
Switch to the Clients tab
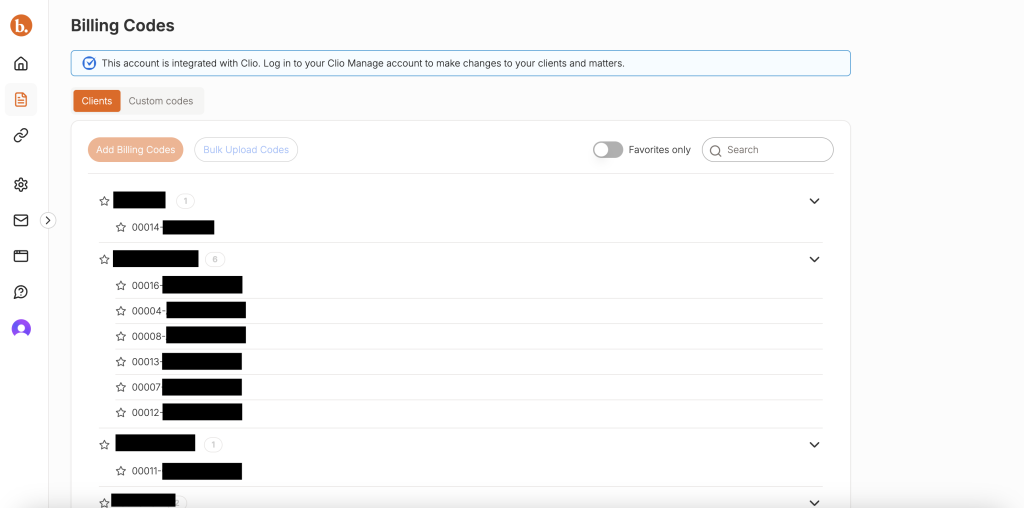[97, 101]
